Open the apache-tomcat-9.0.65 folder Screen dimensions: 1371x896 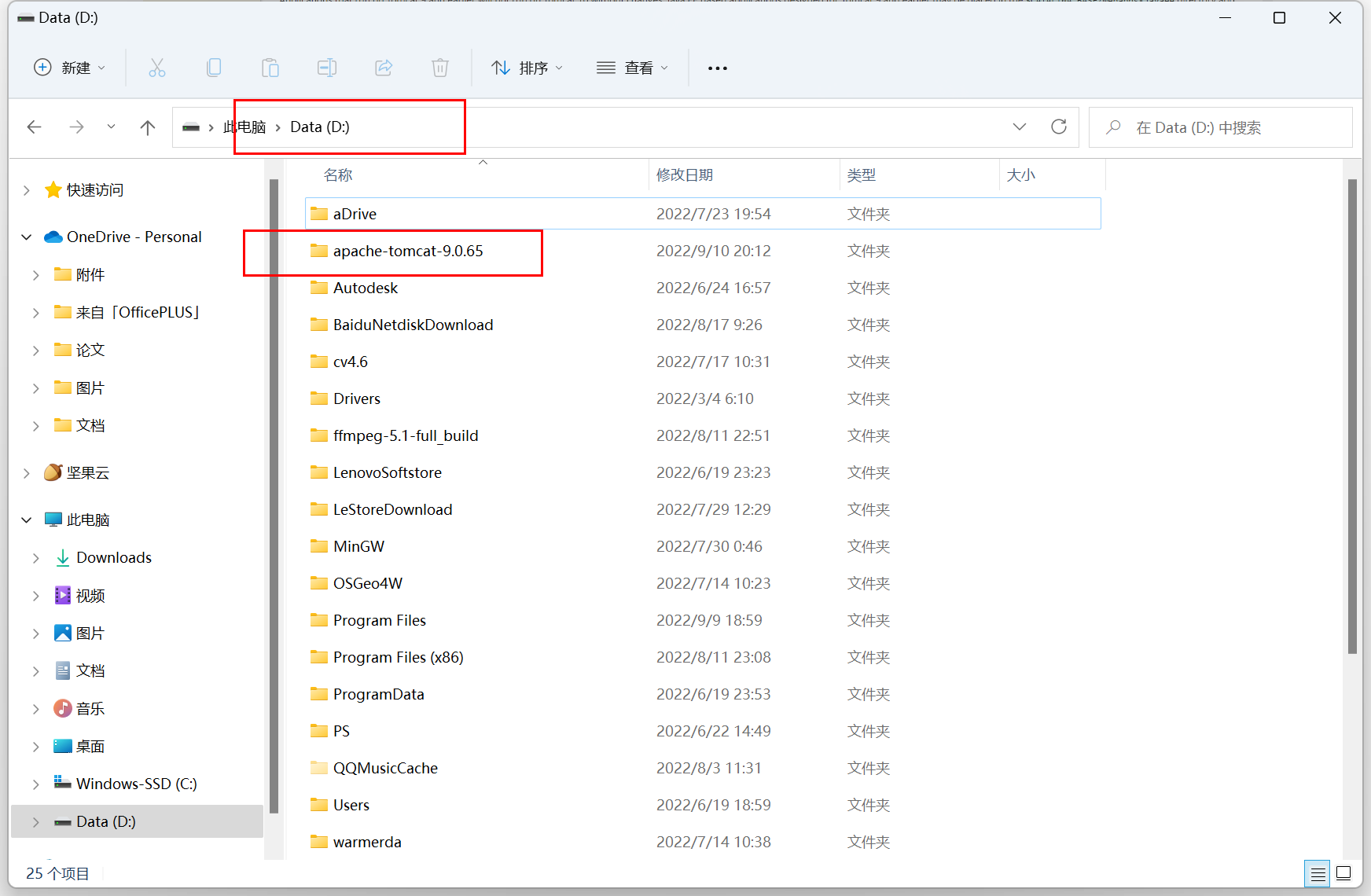tap(406, 251)
